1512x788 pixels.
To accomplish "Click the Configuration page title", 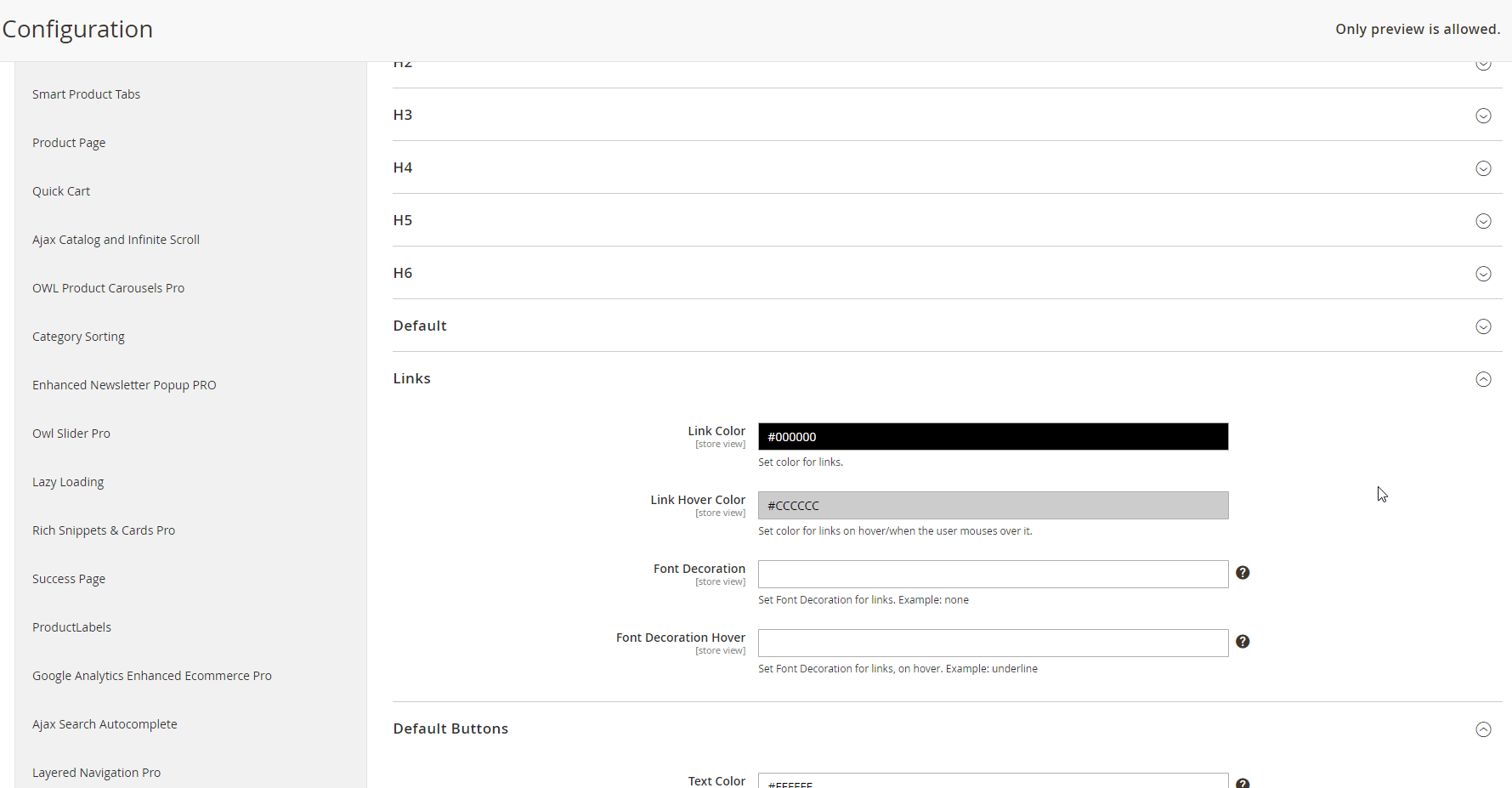I will pos(77,29).
